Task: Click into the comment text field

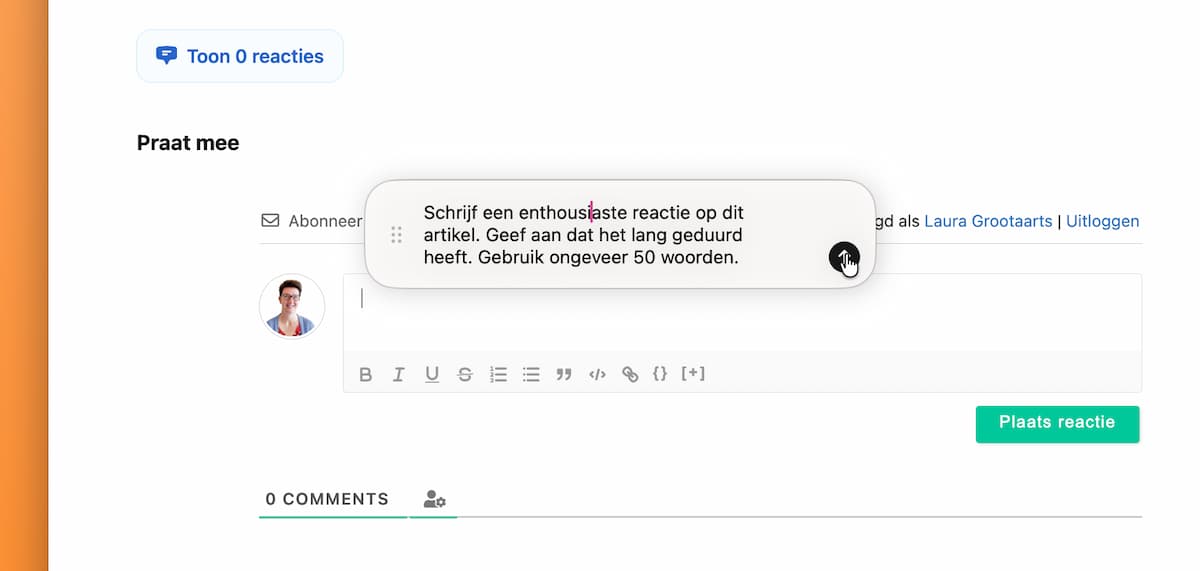Action: coord(740,312)
